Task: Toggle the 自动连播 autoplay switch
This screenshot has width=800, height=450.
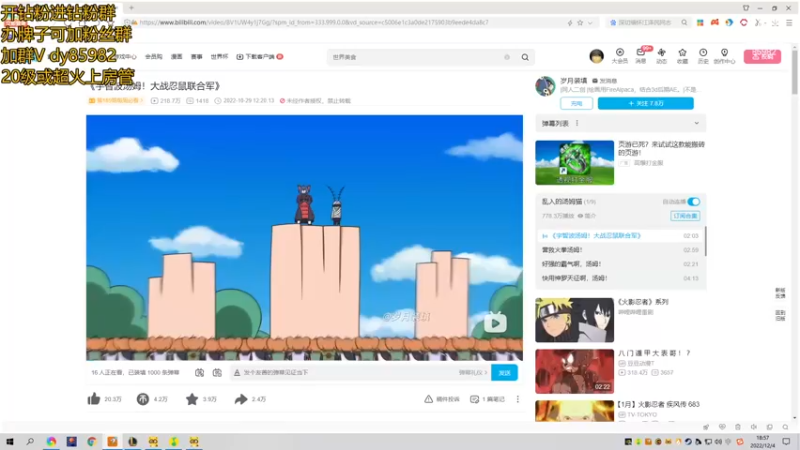Action: (x=693, y=202)
